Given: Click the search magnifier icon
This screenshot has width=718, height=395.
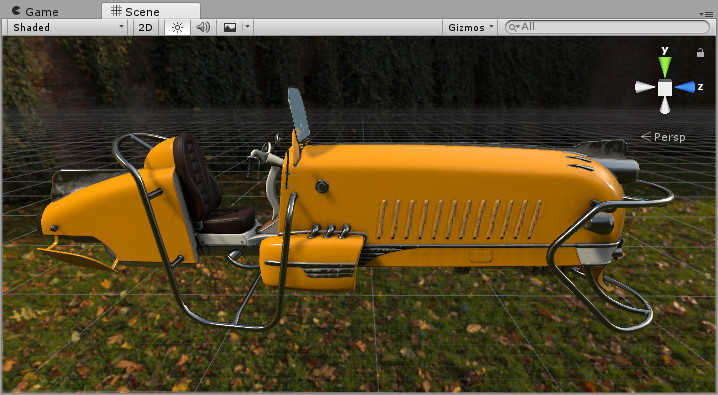Looking at the screenshot, I should (514, 27).
